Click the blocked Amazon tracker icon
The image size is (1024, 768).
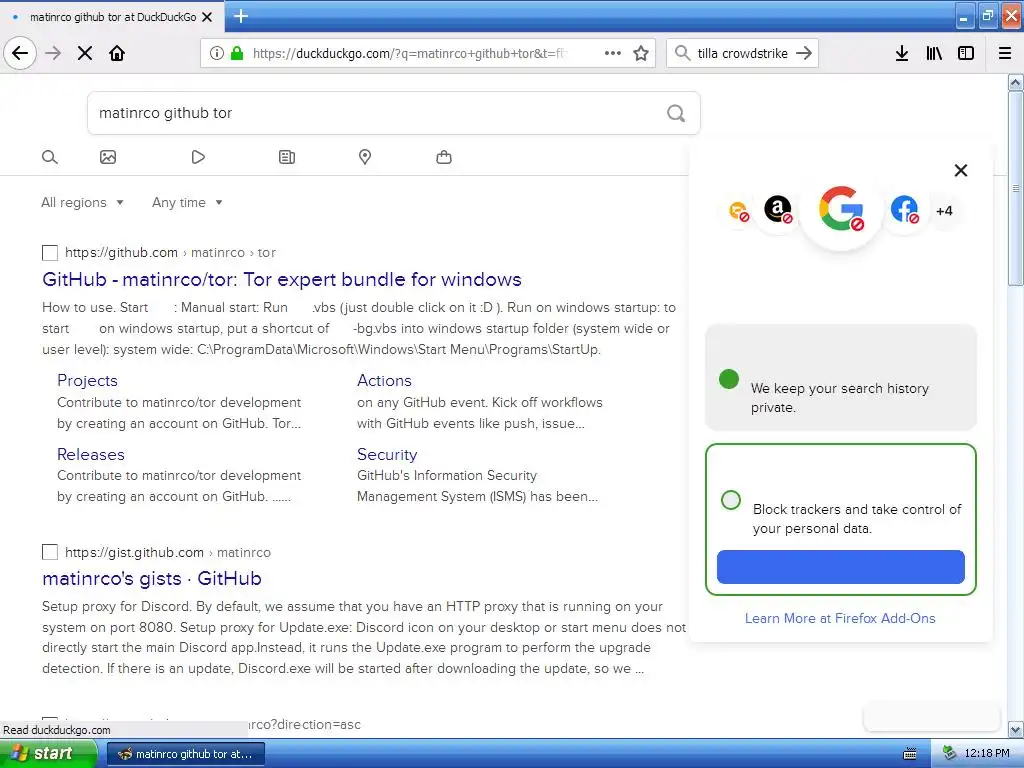coord(778,210)
